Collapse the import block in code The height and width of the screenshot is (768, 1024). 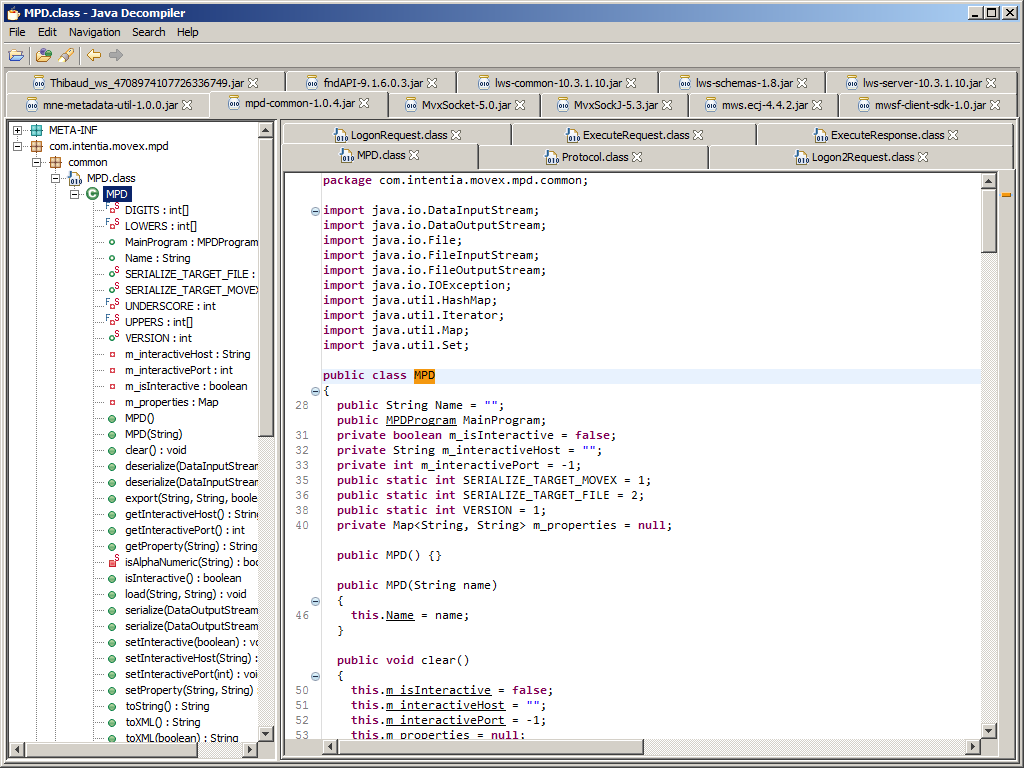point(315,211)
